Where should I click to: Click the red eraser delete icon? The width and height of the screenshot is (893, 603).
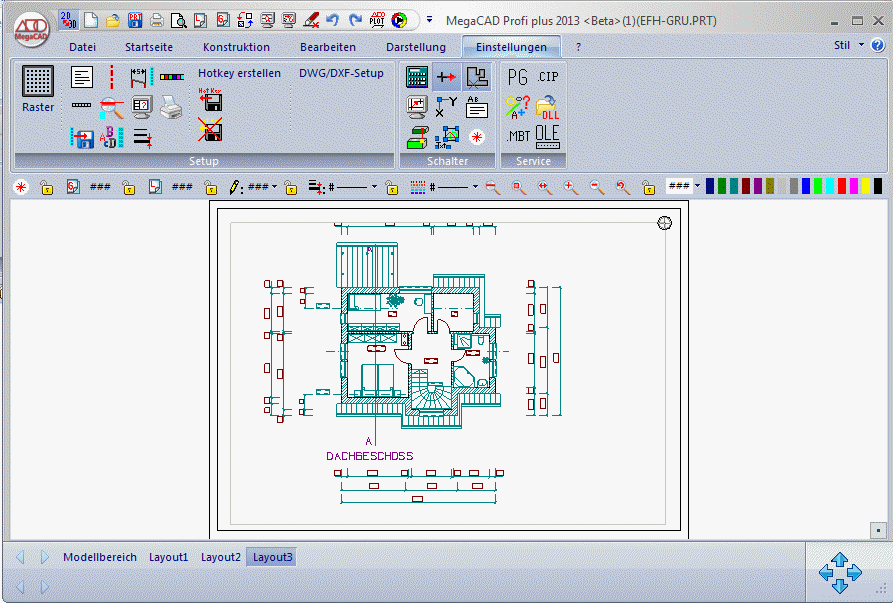311,21
